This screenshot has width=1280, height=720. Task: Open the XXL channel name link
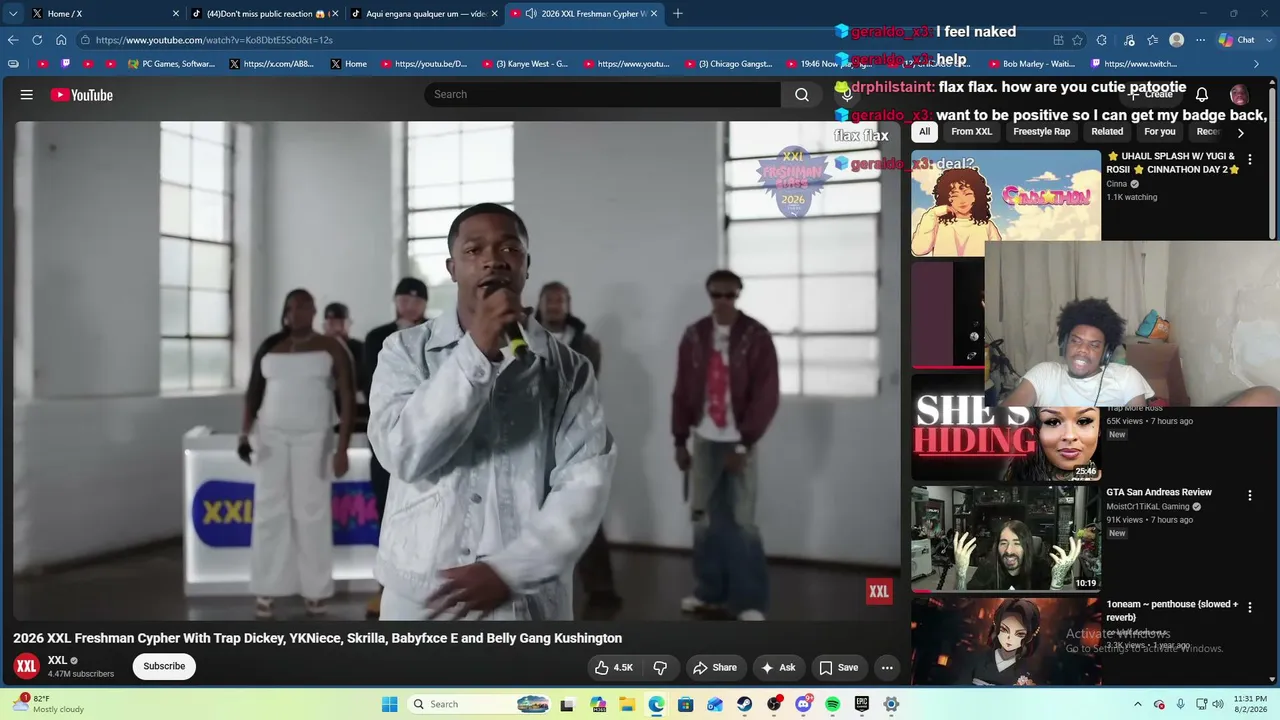tap(57, 660)
